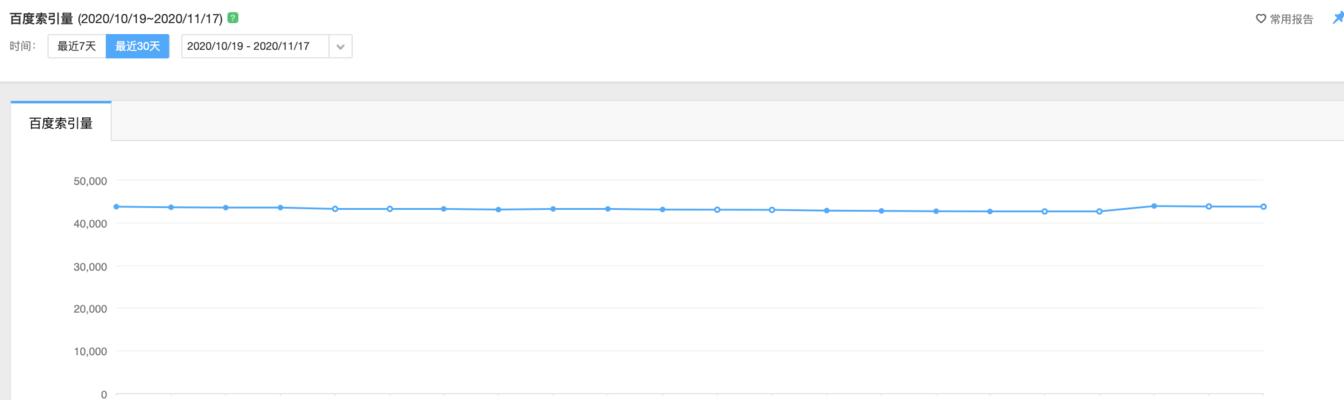Select the 最近30天 time range

(x=138, y=47)
